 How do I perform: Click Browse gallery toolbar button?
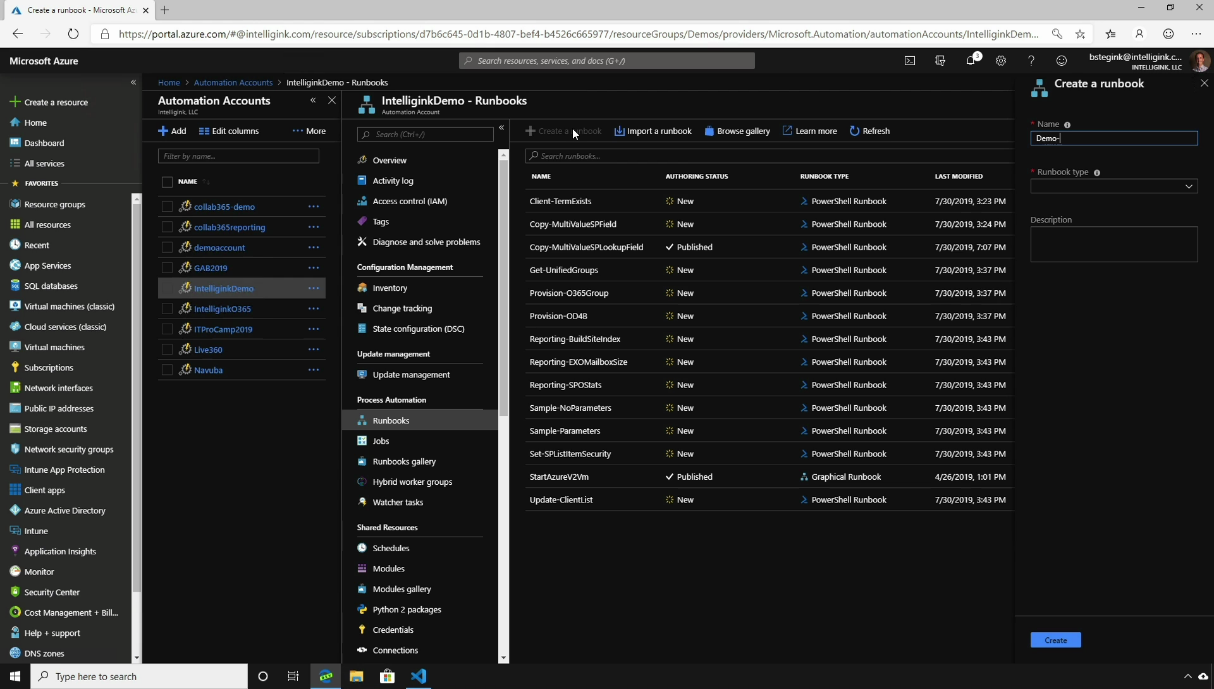pos(737,131)
